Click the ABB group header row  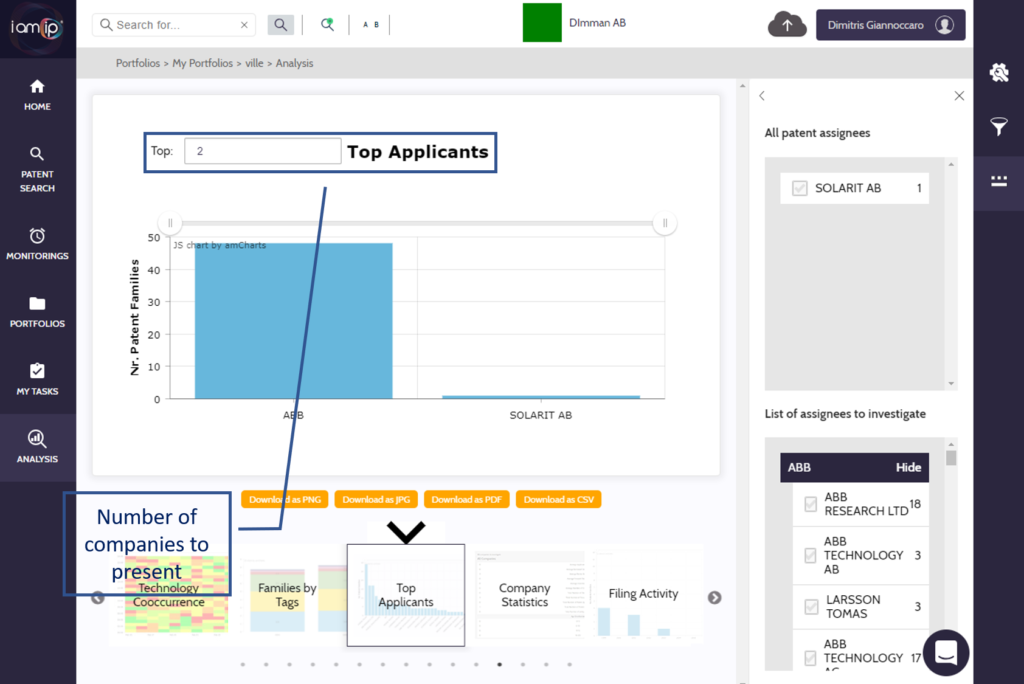854,468
